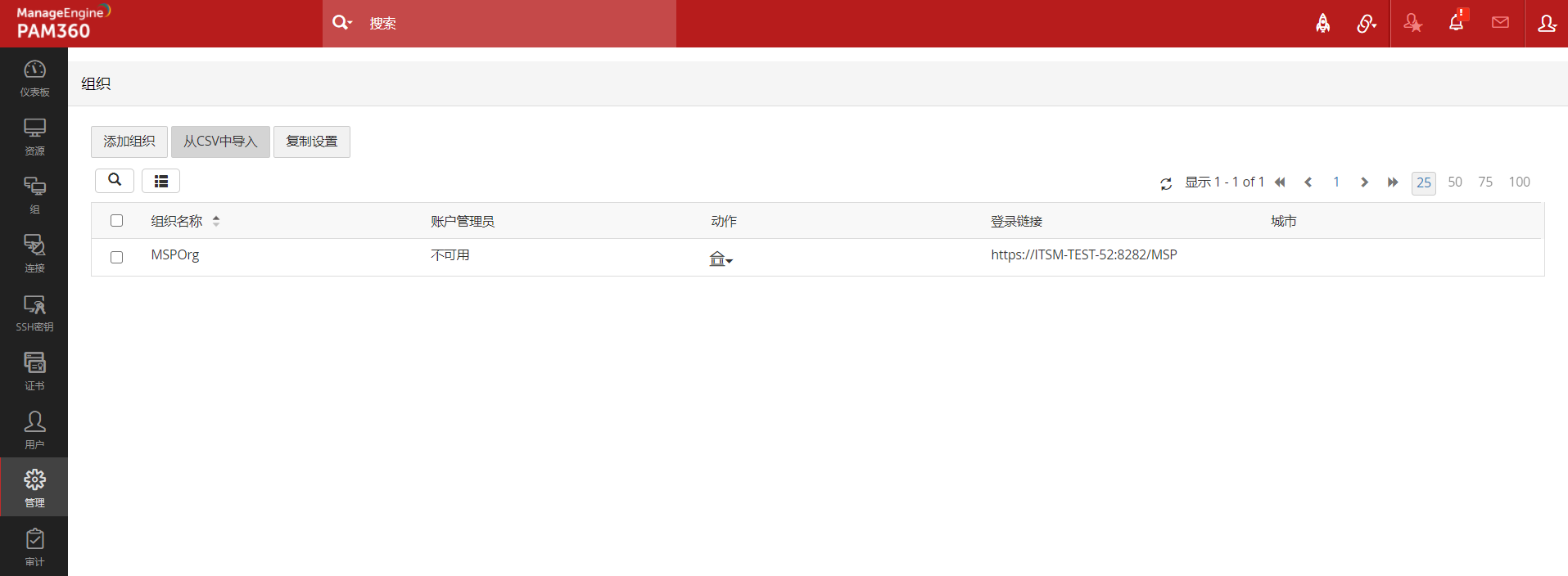1568x576 pixels.
Task: Toggle the select-all organizations checkbox
Action: pos(116,221)
